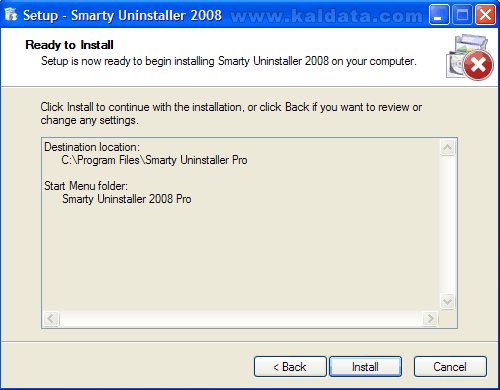This screenshot has width=500, height=390.
Task: Click the 'Destination location:' label
Action: tap(92, 147)
